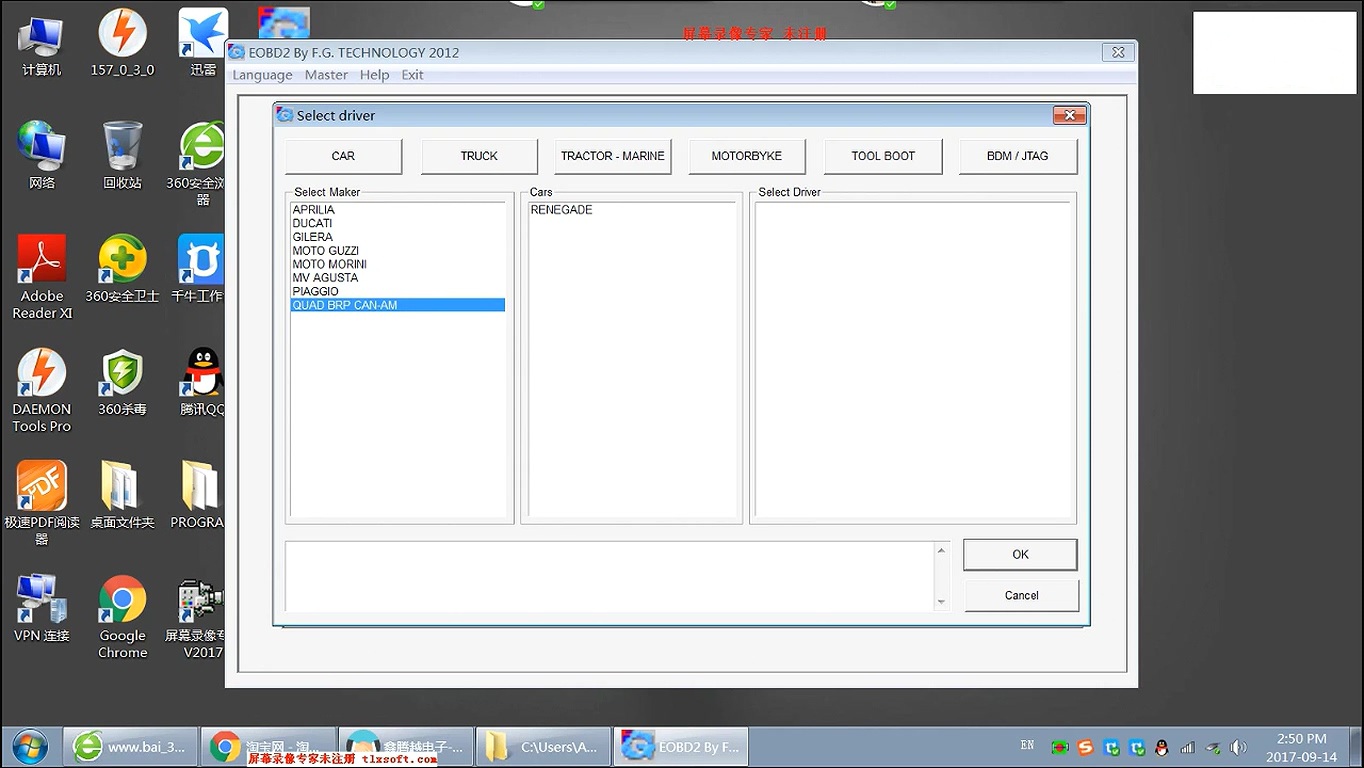The image size is (1364, 768).
Task: Open the 360杀毒 antivirus shield icon
Action: click(122, 382)
